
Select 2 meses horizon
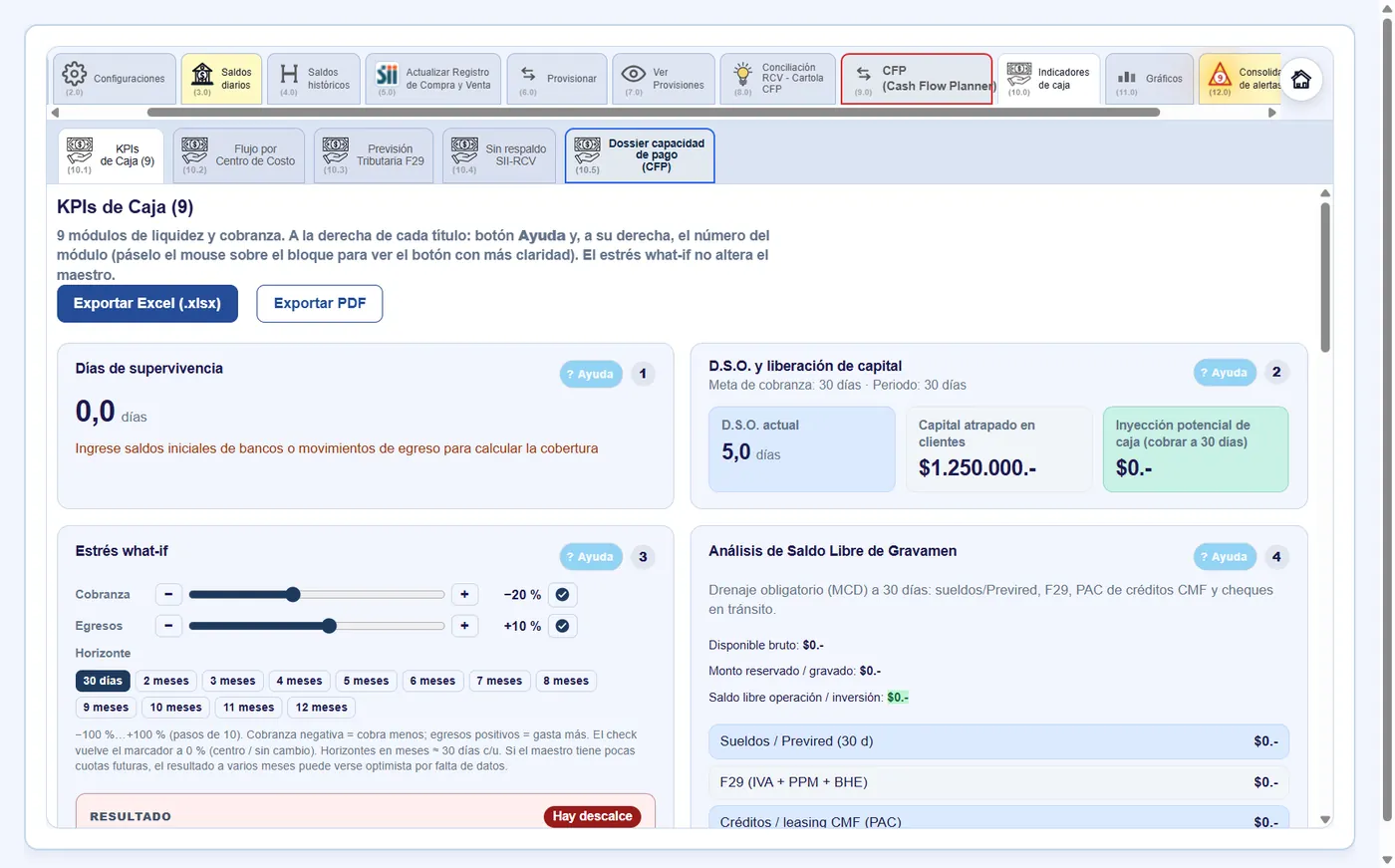coord(166,682)
